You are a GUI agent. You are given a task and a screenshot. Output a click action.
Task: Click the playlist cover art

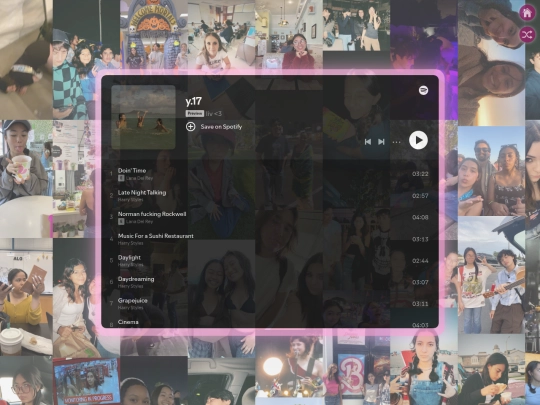coord(143,117)
